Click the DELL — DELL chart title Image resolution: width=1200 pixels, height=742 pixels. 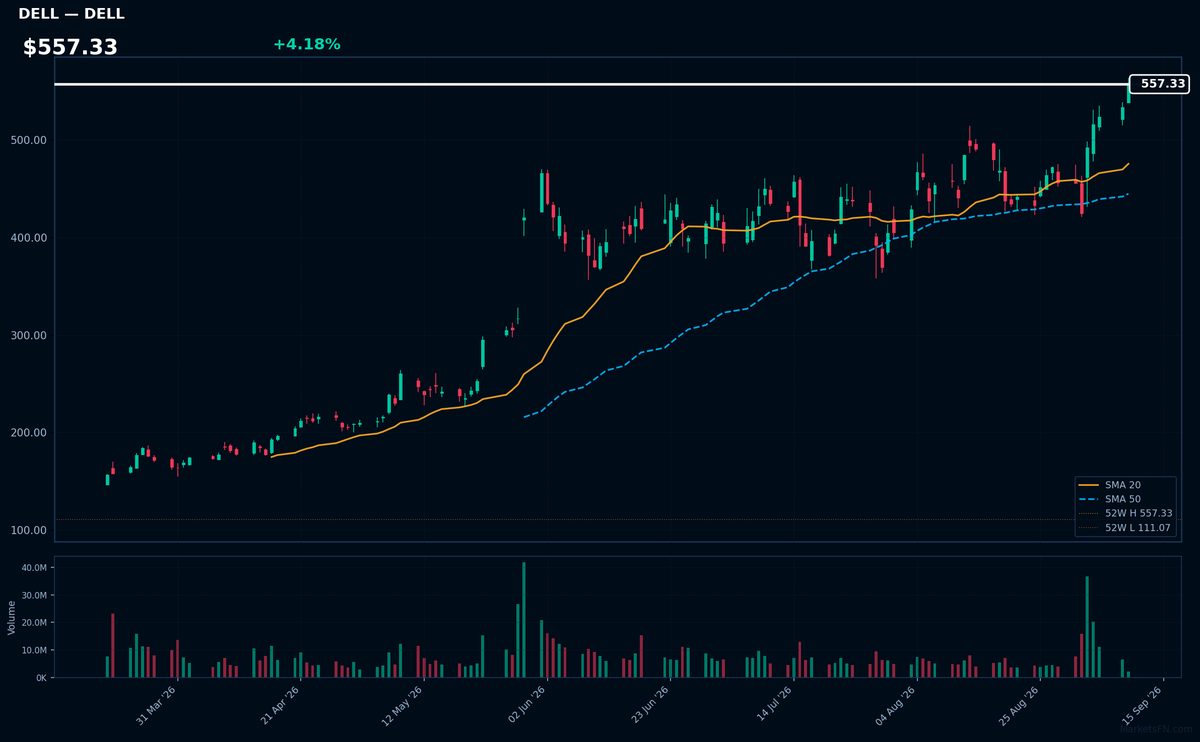(71, 14)
